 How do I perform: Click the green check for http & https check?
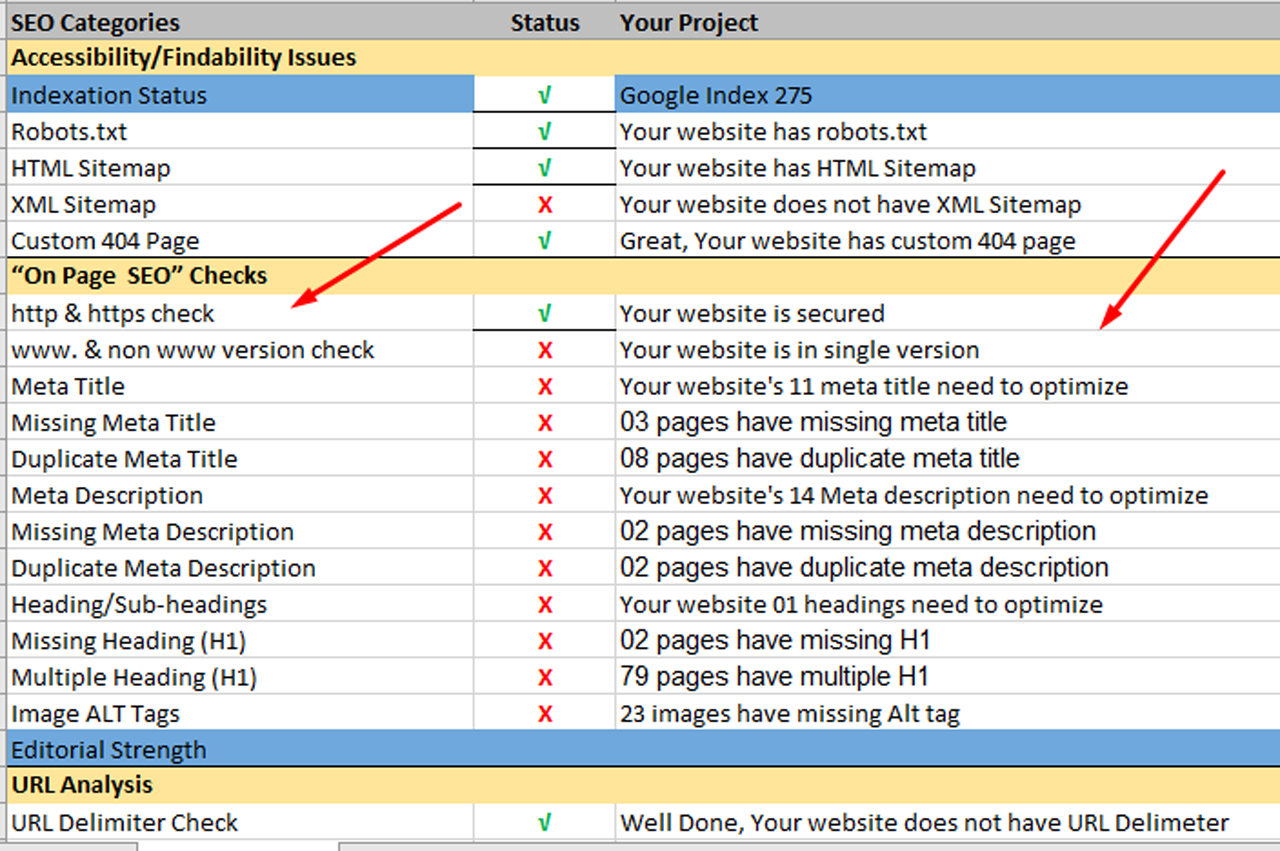pos(545,314)
